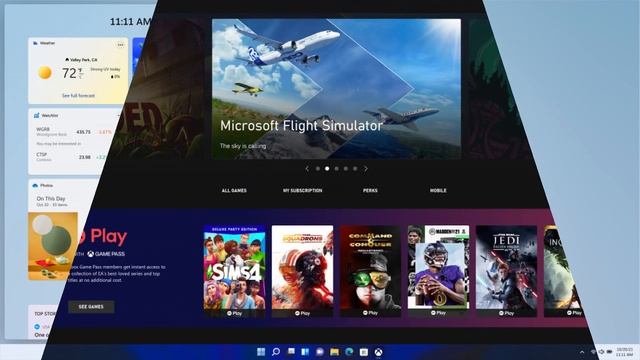Open the Microsoft Flight Simulator banner
Image resolution: width=640 pixels, height=360 pixels.
click(x=336, y=89)
